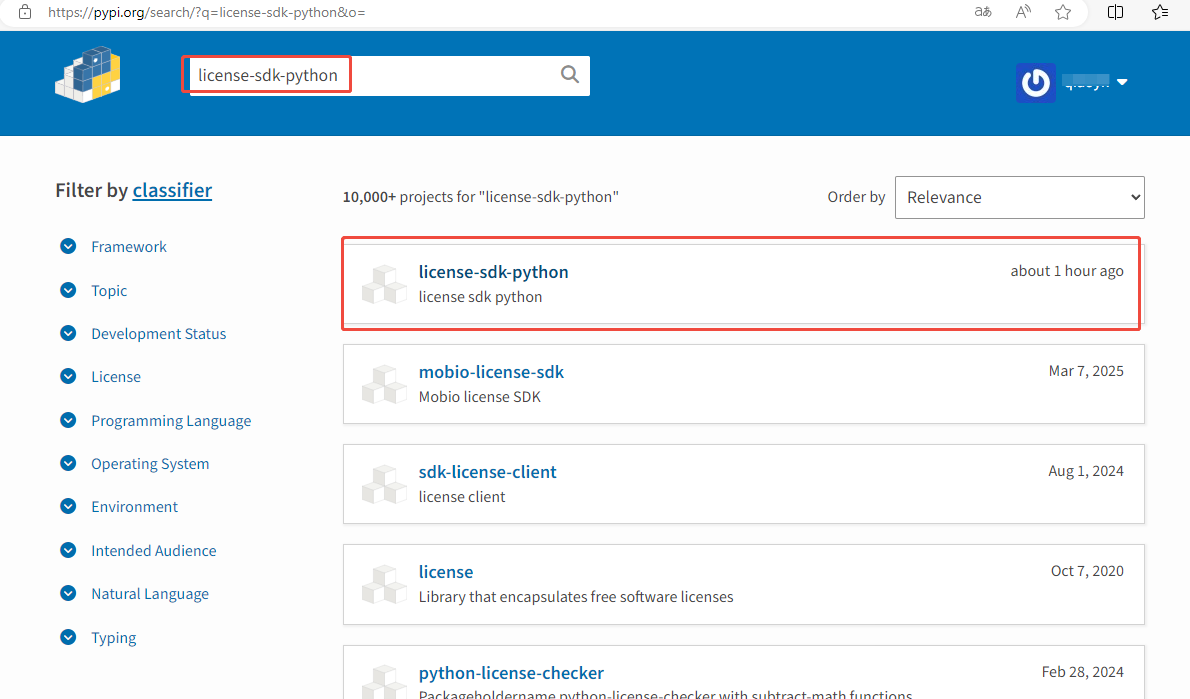
Task: Open the license-sdk-python project result
Action: pos(493,272)
